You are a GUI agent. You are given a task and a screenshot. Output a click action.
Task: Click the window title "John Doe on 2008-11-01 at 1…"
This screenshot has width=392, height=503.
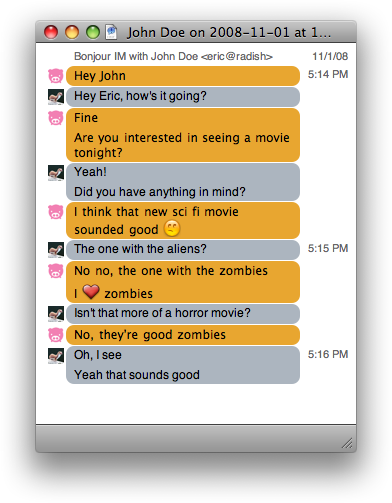tap(229, 33)
